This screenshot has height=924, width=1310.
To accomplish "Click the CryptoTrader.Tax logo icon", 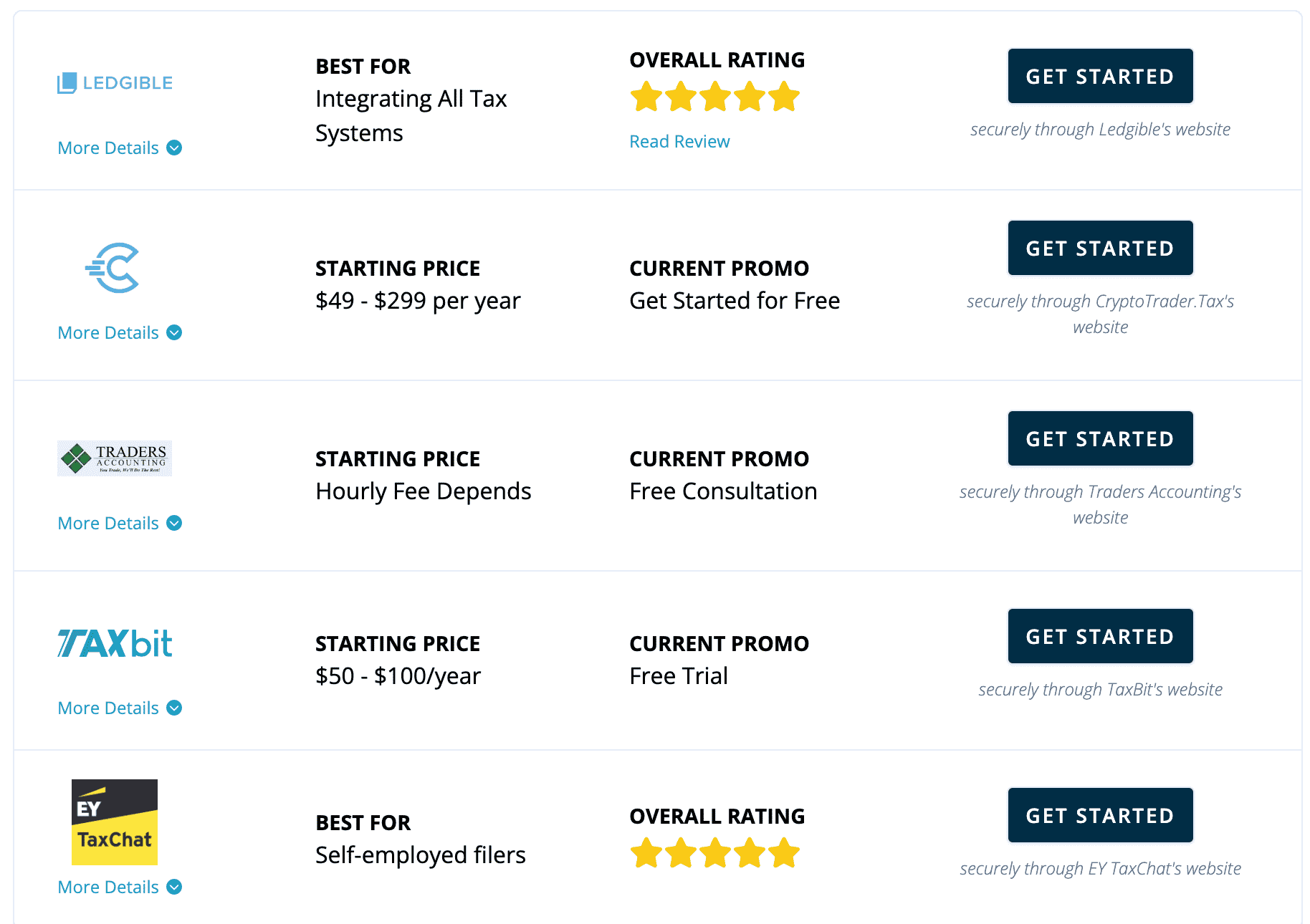I will click(x=113, y=268).
